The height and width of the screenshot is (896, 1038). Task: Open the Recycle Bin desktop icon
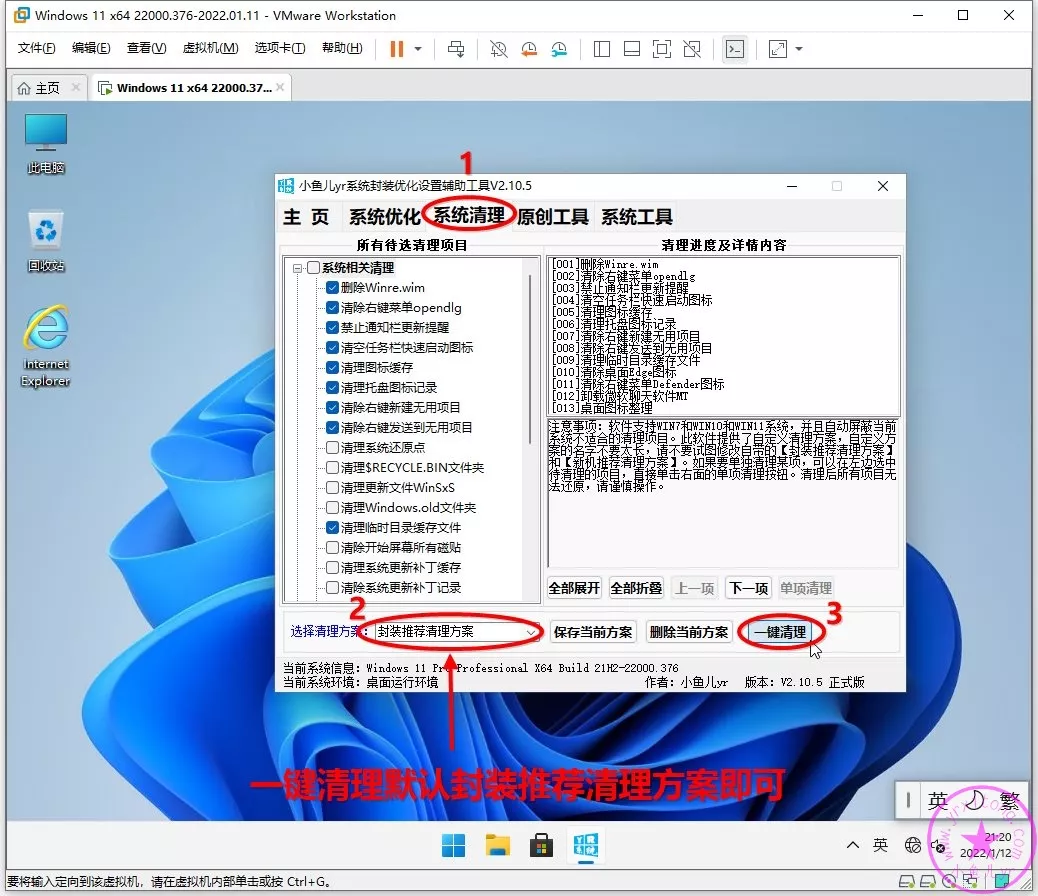click(46, 241)
